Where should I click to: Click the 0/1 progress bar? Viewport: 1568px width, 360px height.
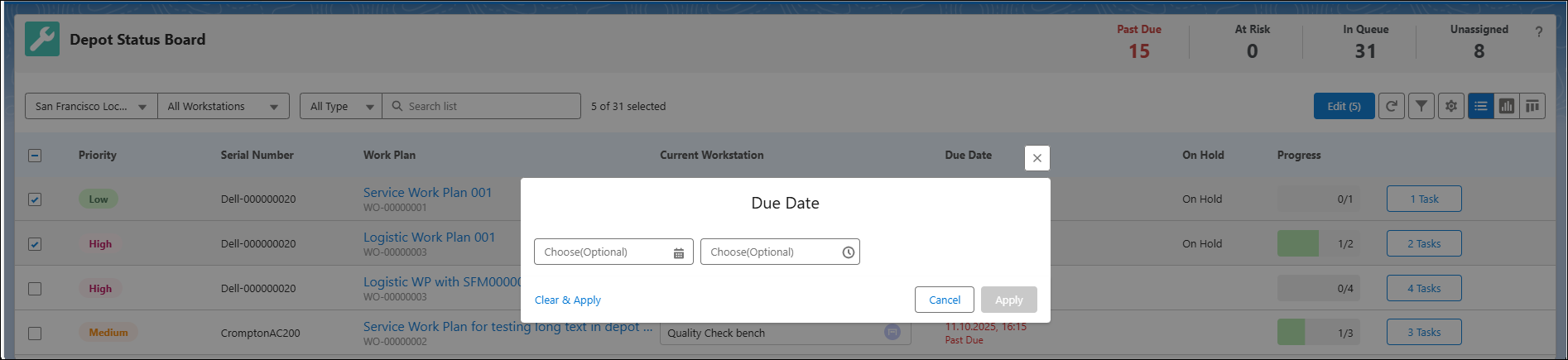point(1318,199)
